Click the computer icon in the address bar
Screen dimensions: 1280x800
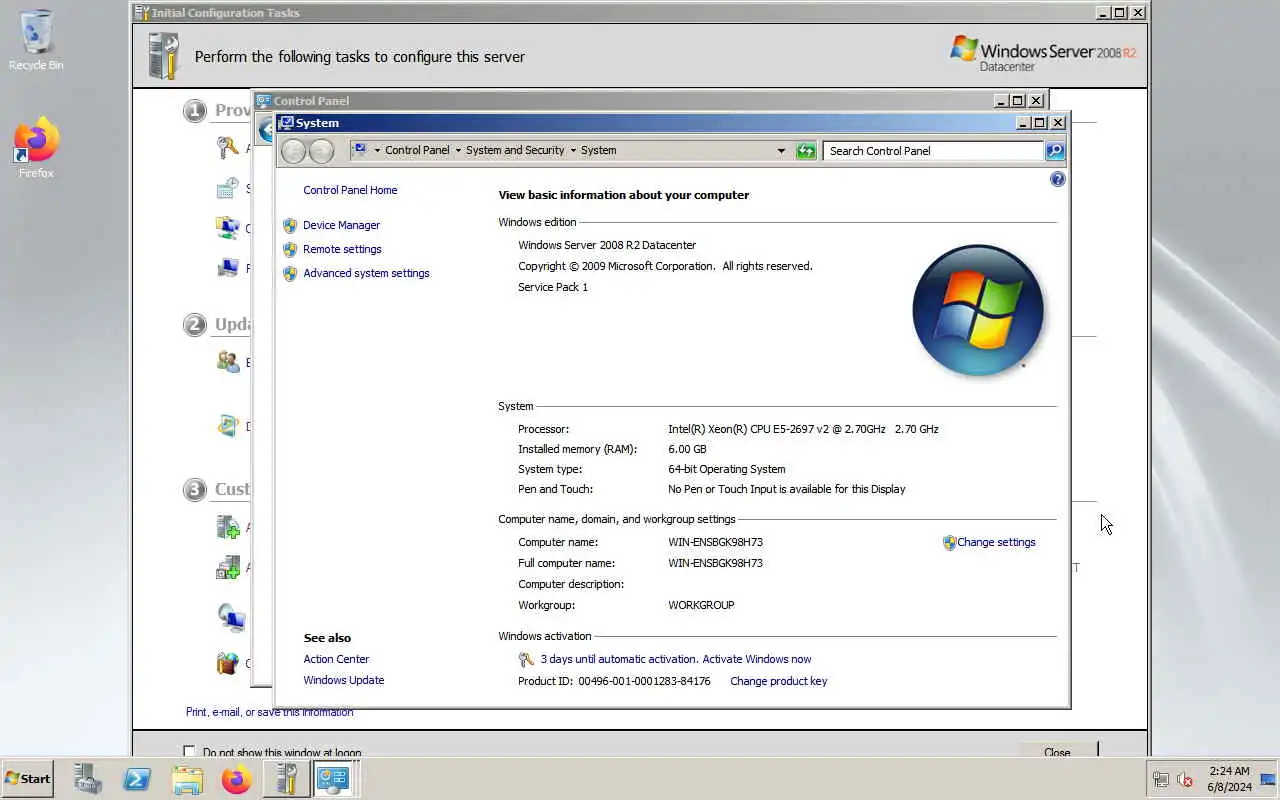[359, 150]
